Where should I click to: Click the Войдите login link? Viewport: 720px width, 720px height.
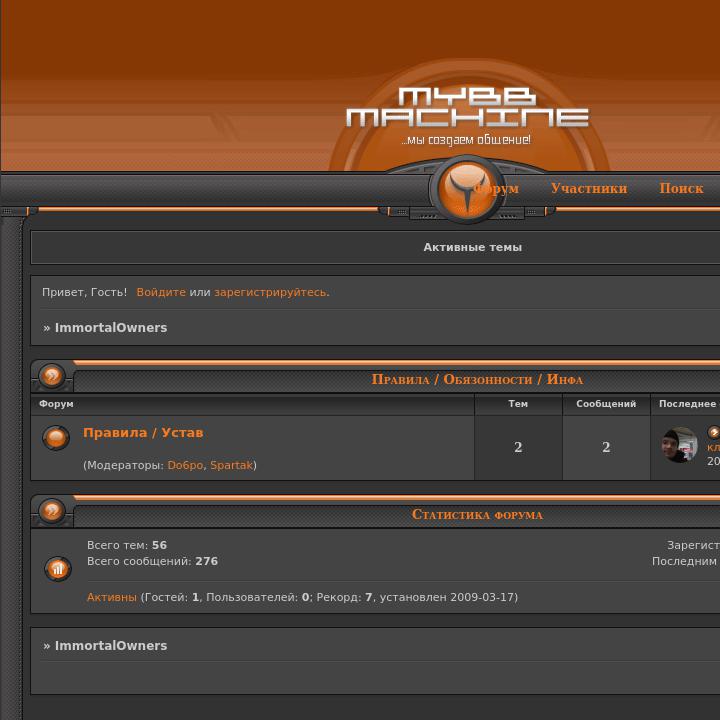click(161, 292)
